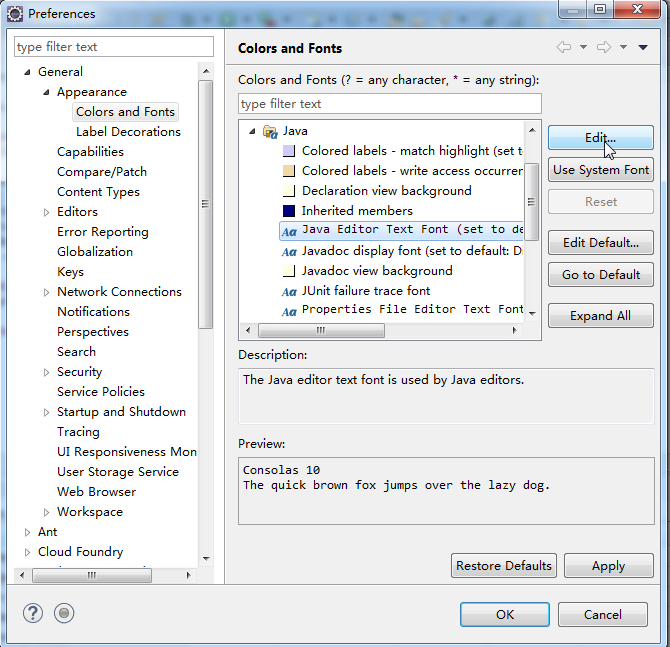Image resolution: width=670 pixels, height=647 pixels.
Task: Open User Storage Service page
Action: 118,472
